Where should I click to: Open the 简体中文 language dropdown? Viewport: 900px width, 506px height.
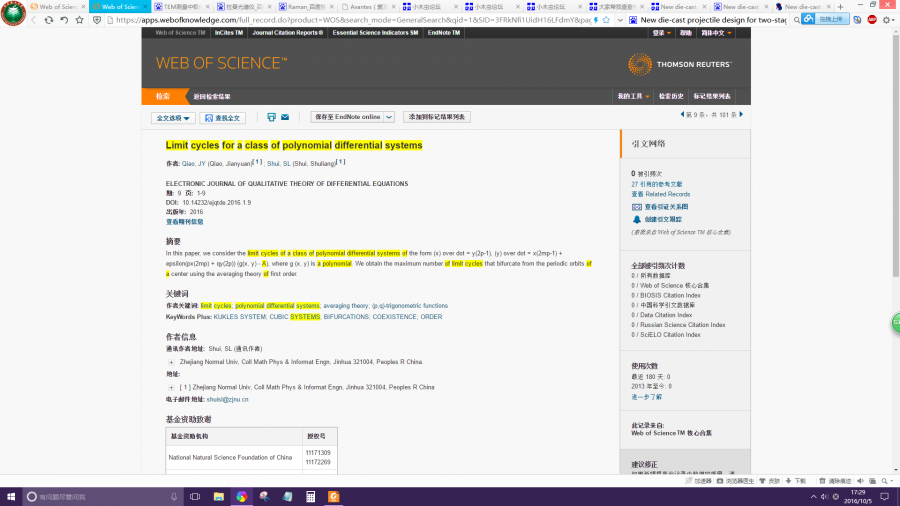pos(716,33)
